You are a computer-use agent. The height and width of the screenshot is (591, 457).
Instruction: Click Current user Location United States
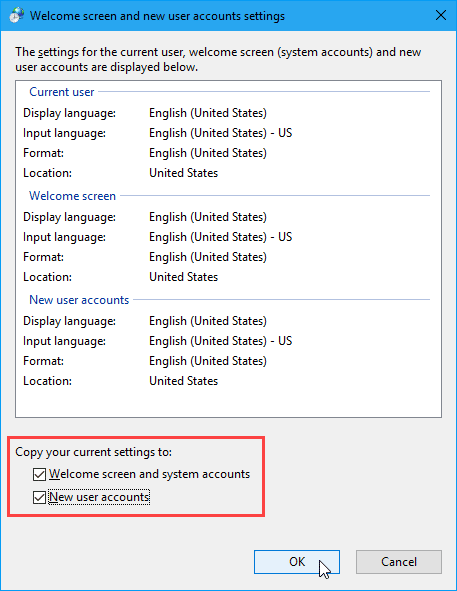(x=184, y=173)
